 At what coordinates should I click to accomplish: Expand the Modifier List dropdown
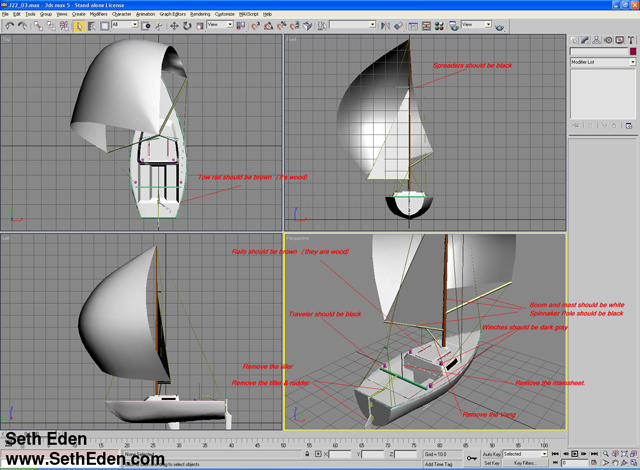click(x=600, y=62)
